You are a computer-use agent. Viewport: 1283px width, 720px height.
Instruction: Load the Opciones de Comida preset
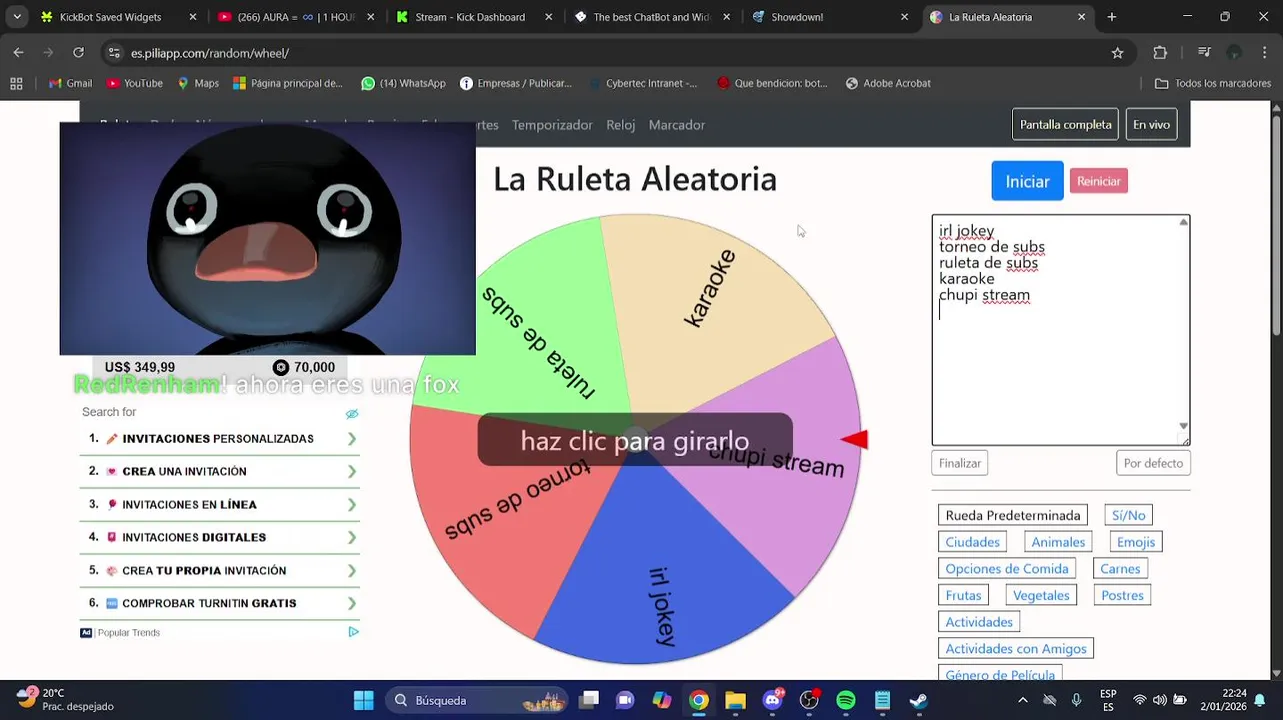pyautogui.click(x=1007, y=568)
